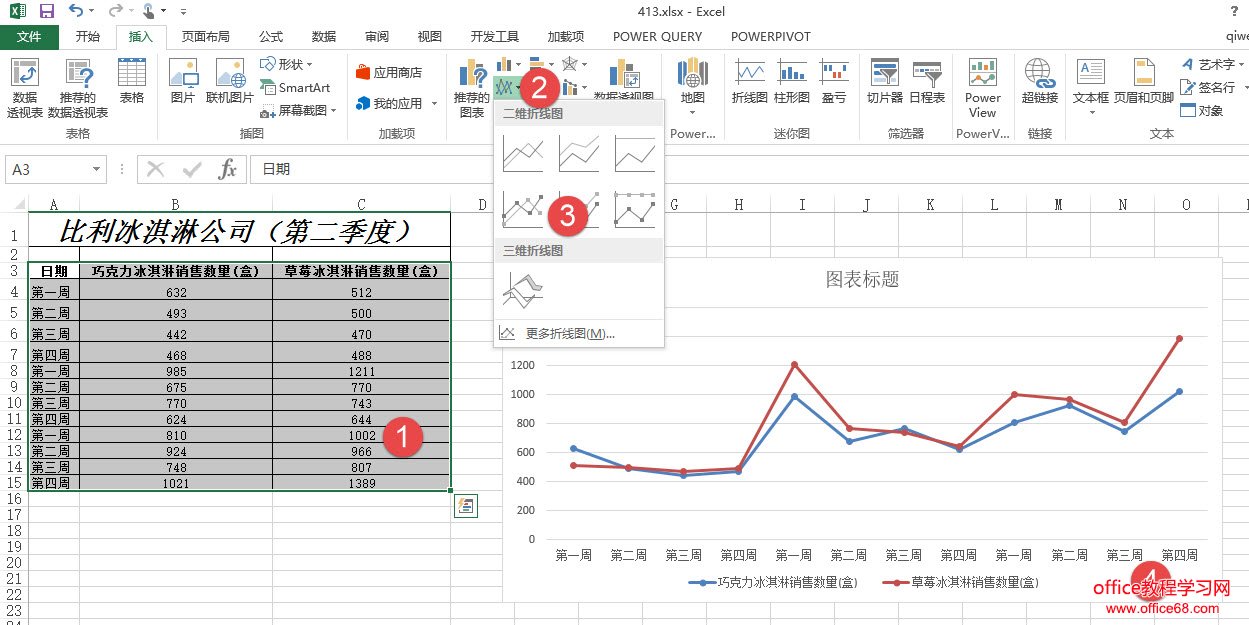1249x625 pixels.
Task: Switch to the 页面布局 ribbon tab
Action: [x=205, y=37]
